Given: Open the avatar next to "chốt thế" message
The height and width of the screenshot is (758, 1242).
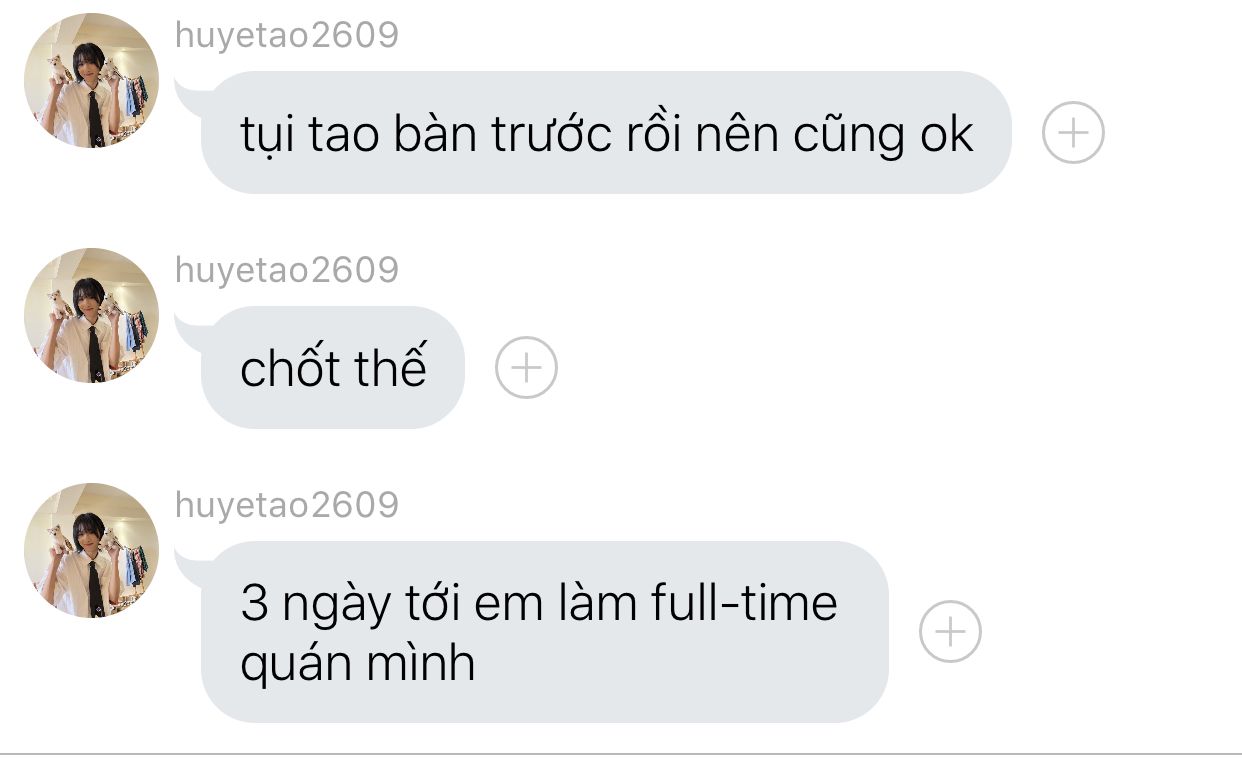Looking at the screenshot, I should 91,316.
